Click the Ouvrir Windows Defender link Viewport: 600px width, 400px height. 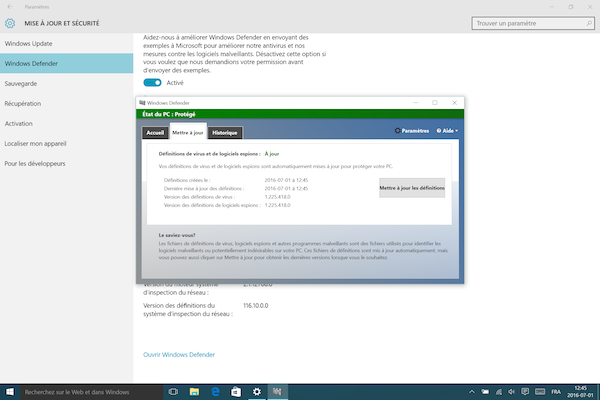click(x=179, y=354)
